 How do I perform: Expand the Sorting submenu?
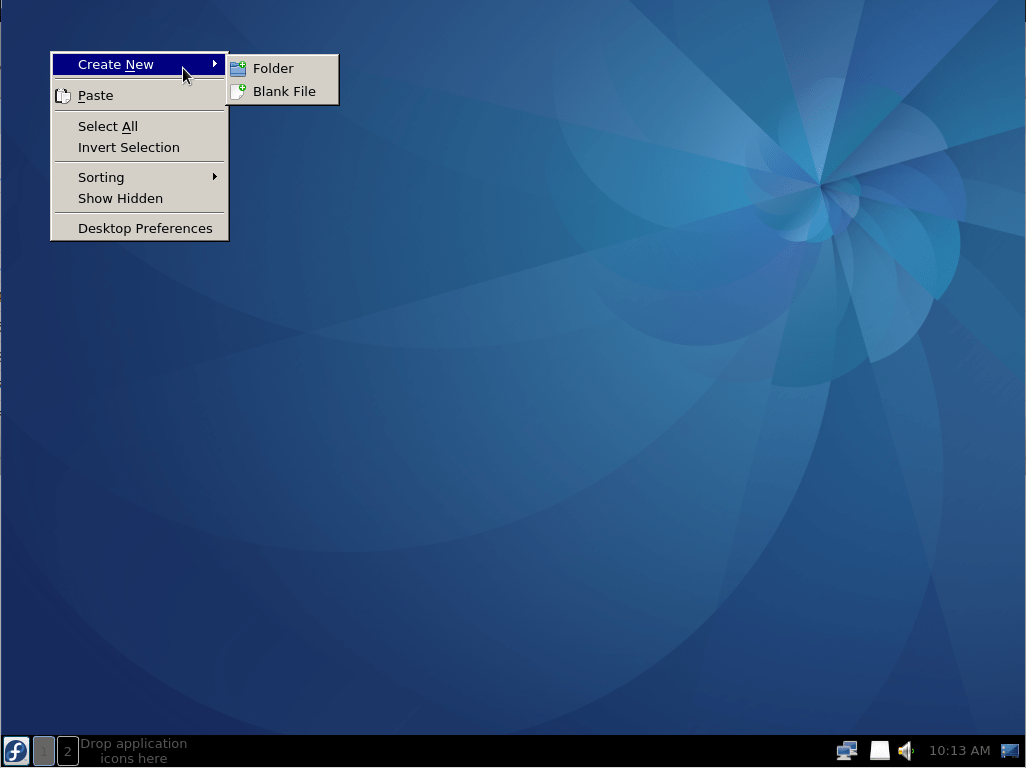100,177
